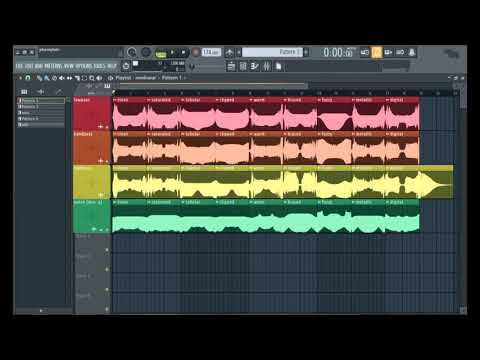
Task: Click toolbar icon right of the orange button
Action: coord(388,52)
